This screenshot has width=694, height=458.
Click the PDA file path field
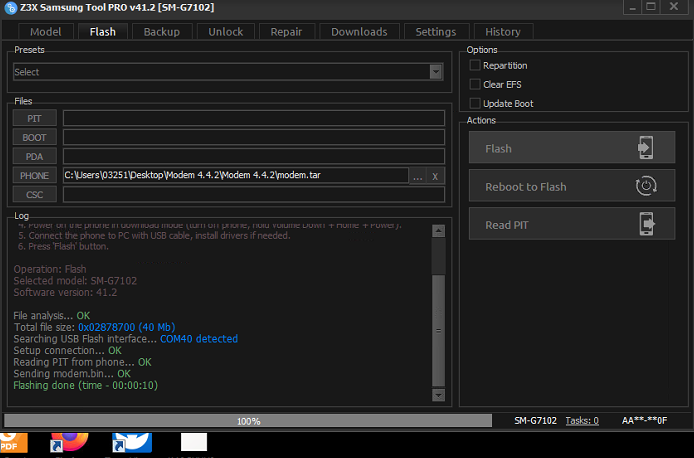pos(254,156)
